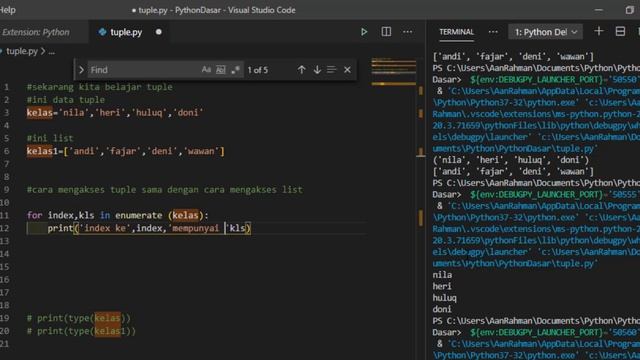
Task: Split the editor with the split icon
Action: (386, 32)
